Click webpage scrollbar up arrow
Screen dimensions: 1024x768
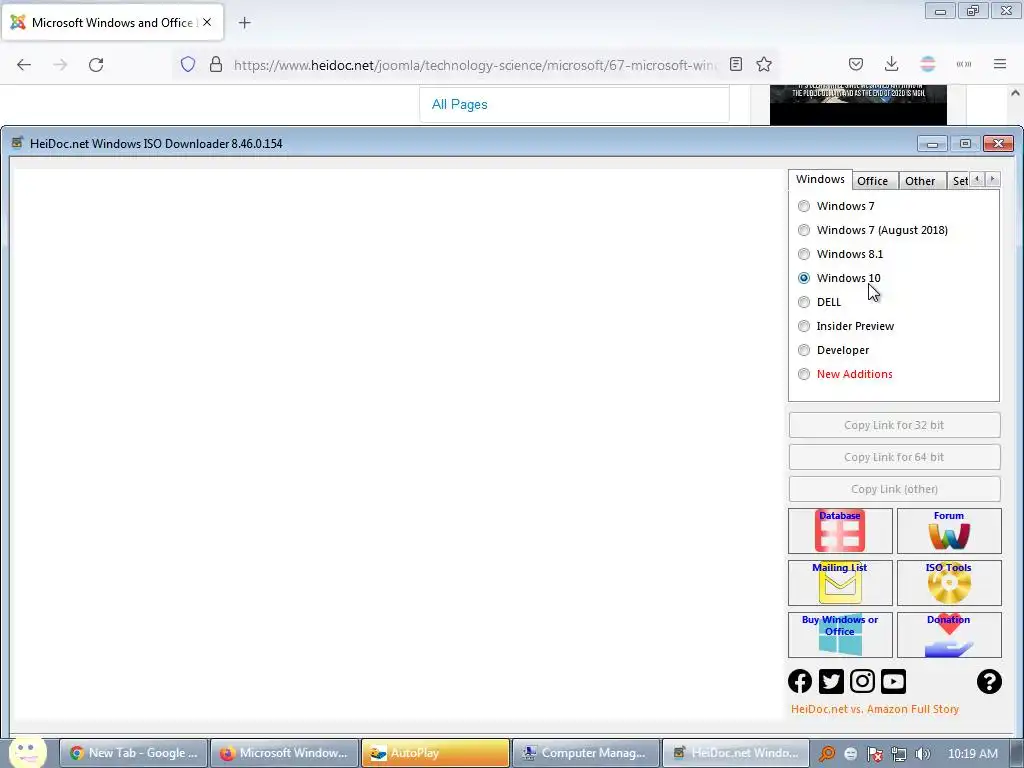pyautogui.click(x=1016, y=93)
